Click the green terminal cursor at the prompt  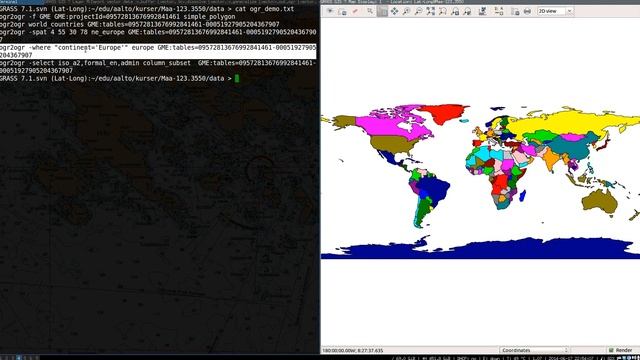pyautogui.click(x=237, y=78)
